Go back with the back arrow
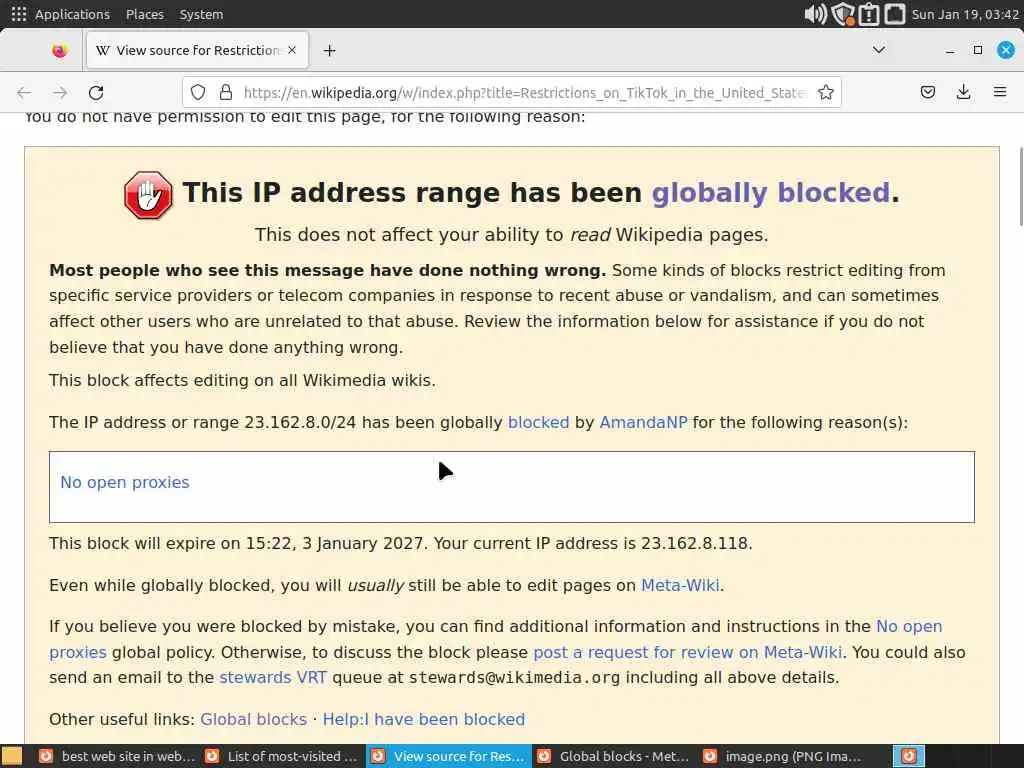This screenshot has height=768, width=1024. pos(24,93)
